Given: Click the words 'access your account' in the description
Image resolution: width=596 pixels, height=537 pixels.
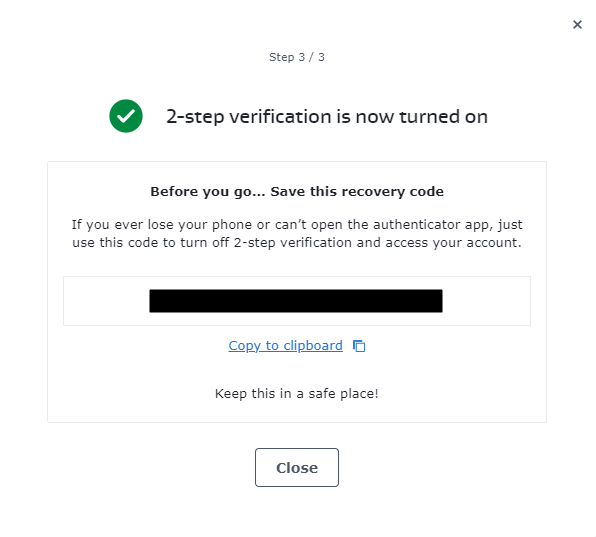Looking at the screenshot, I should click(x=452, y=243).
